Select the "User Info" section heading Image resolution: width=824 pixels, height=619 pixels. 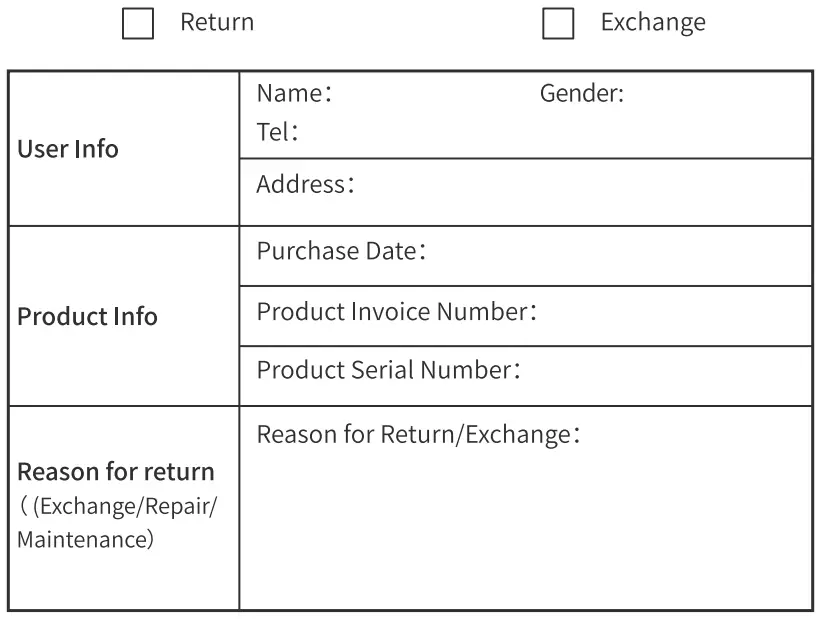click(x=68, y=150)
